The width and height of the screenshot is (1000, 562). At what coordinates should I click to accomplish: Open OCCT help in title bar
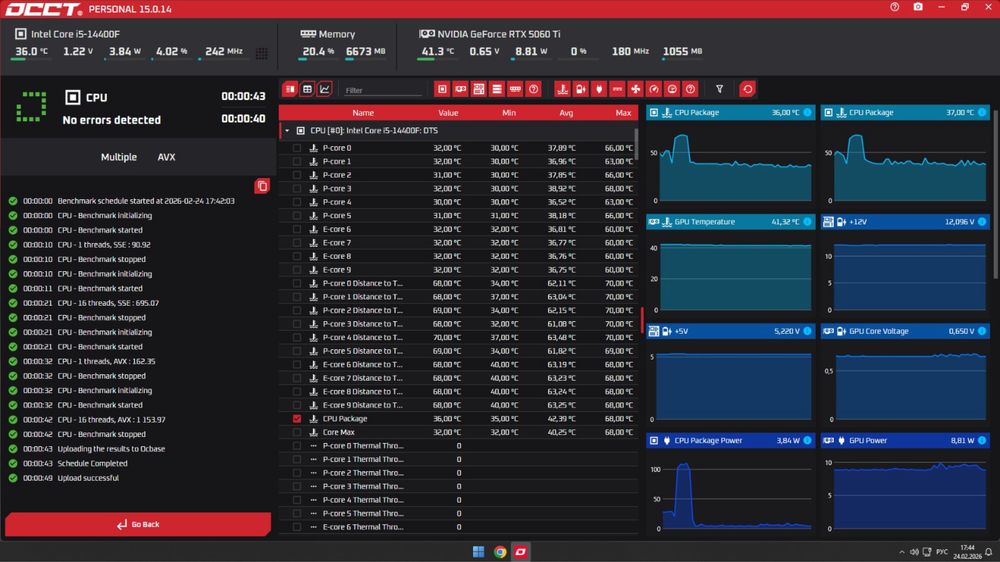click(x=895, y=7)
